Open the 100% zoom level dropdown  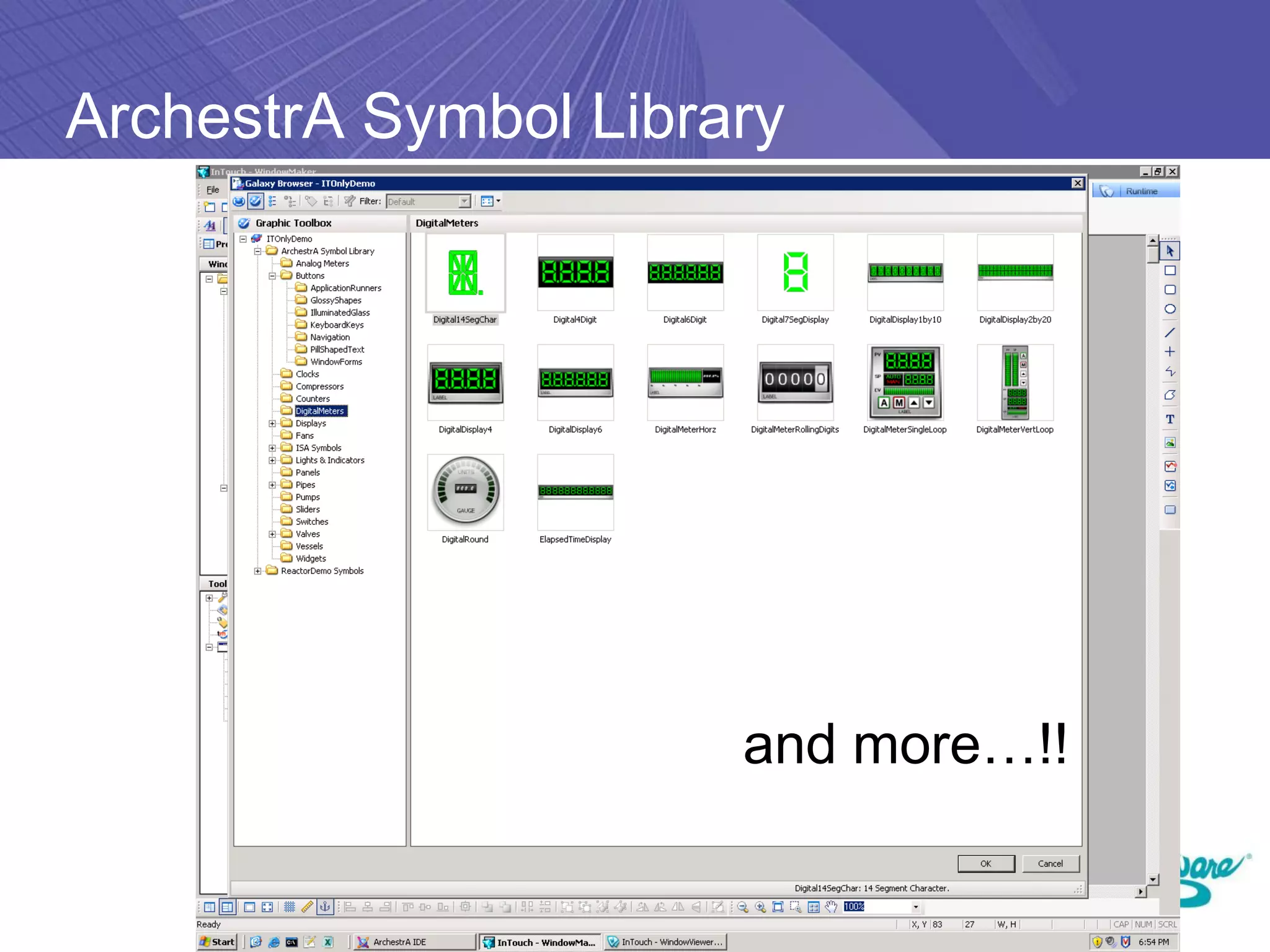(915, 907)
